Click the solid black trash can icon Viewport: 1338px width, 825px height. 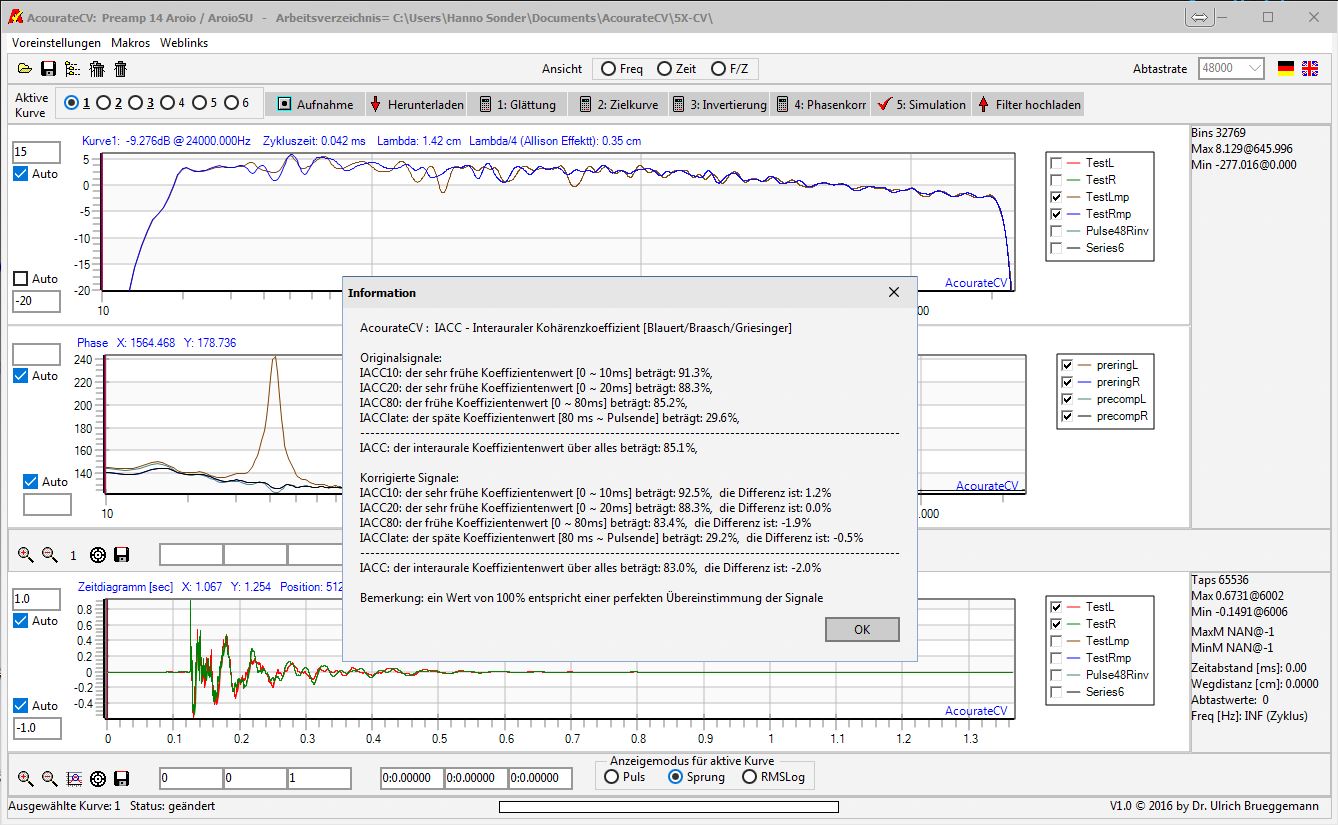coord(120,69)
